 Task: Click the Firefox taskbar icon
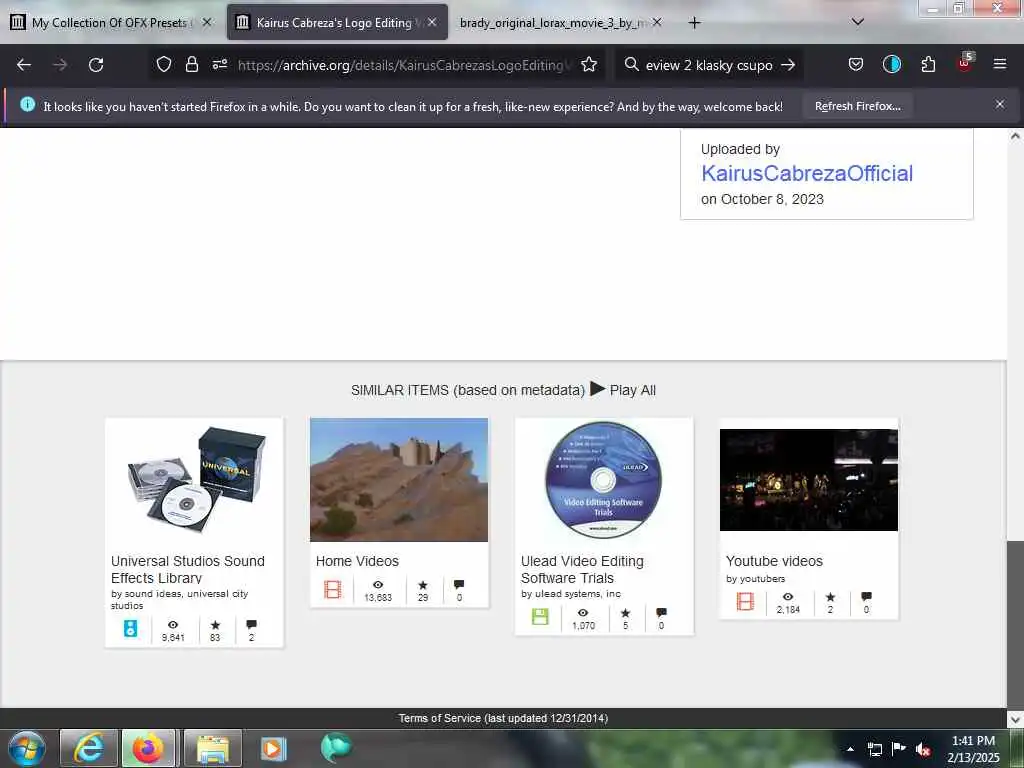pos(148,748)
